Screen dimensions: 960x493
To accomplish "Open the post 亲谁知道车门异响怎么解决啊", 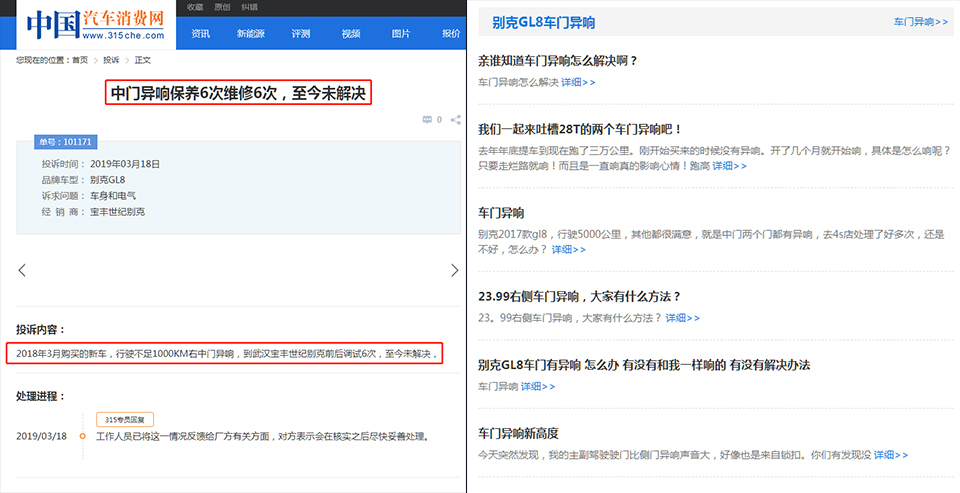I will tap(558, 61).
